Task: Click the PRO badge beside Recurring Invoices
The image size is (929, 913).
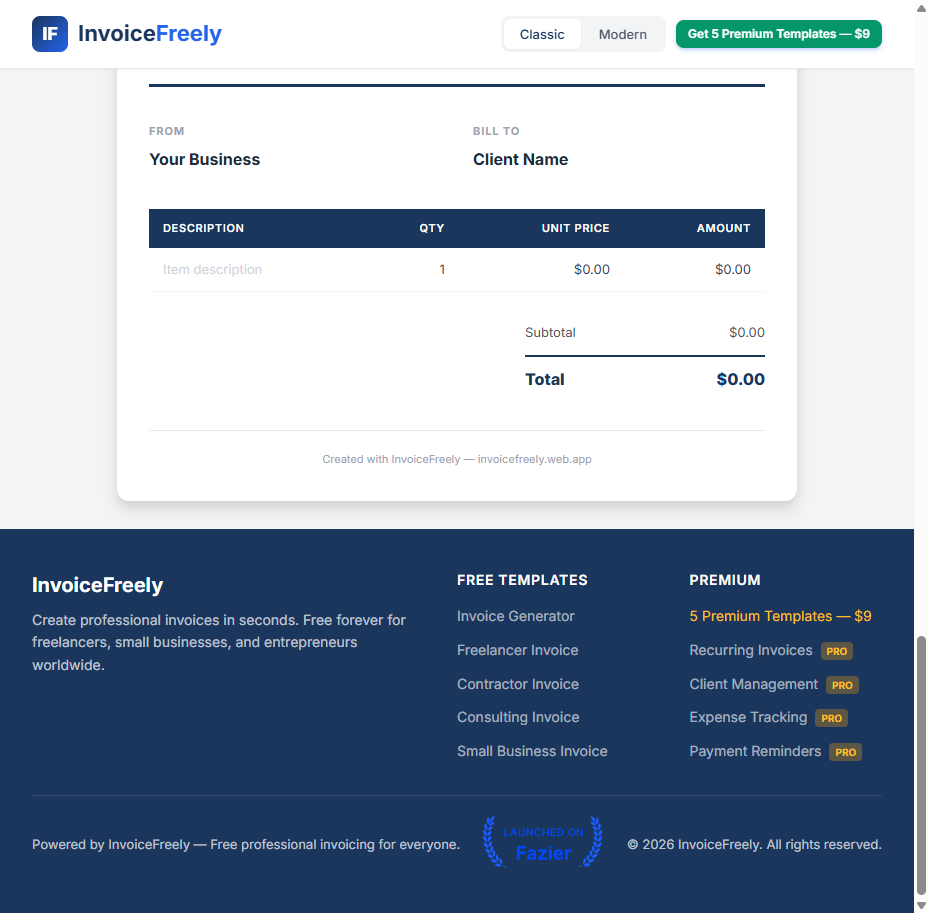Action: click(837, 651)
